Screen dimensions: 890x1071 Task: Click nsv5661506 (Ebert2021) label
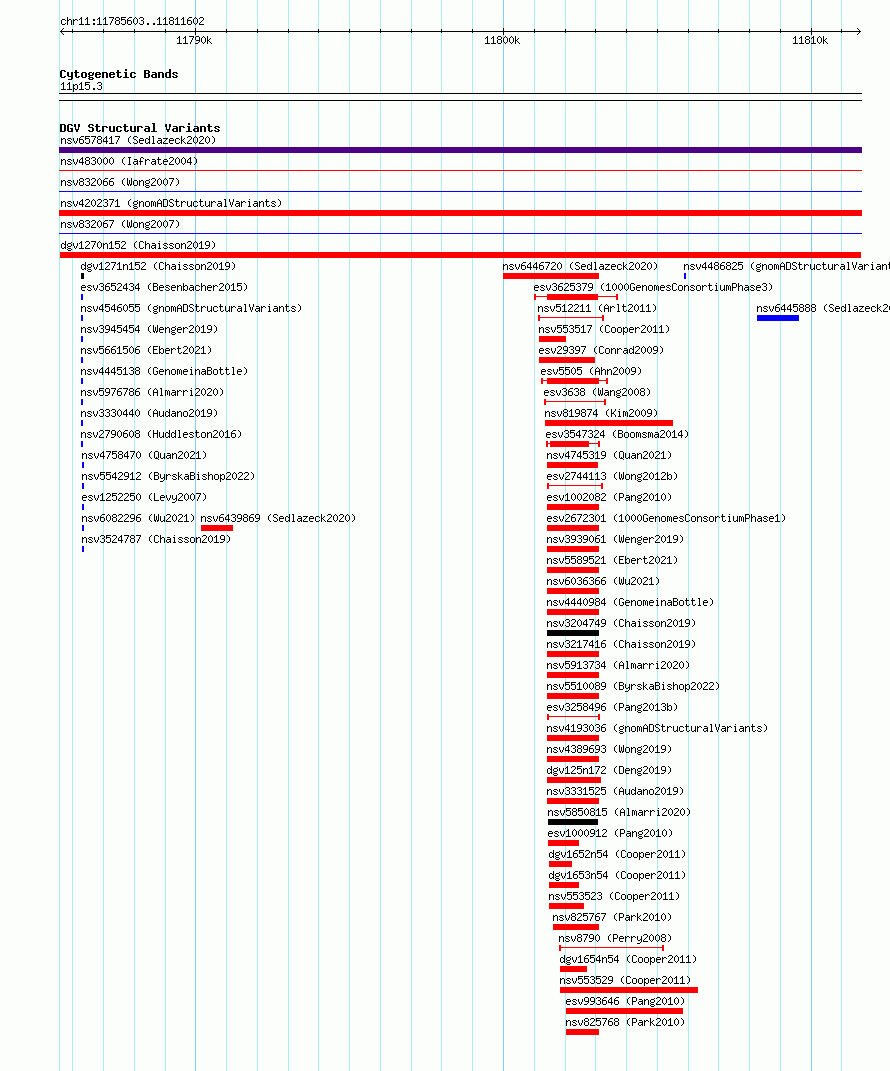(146, 350)
